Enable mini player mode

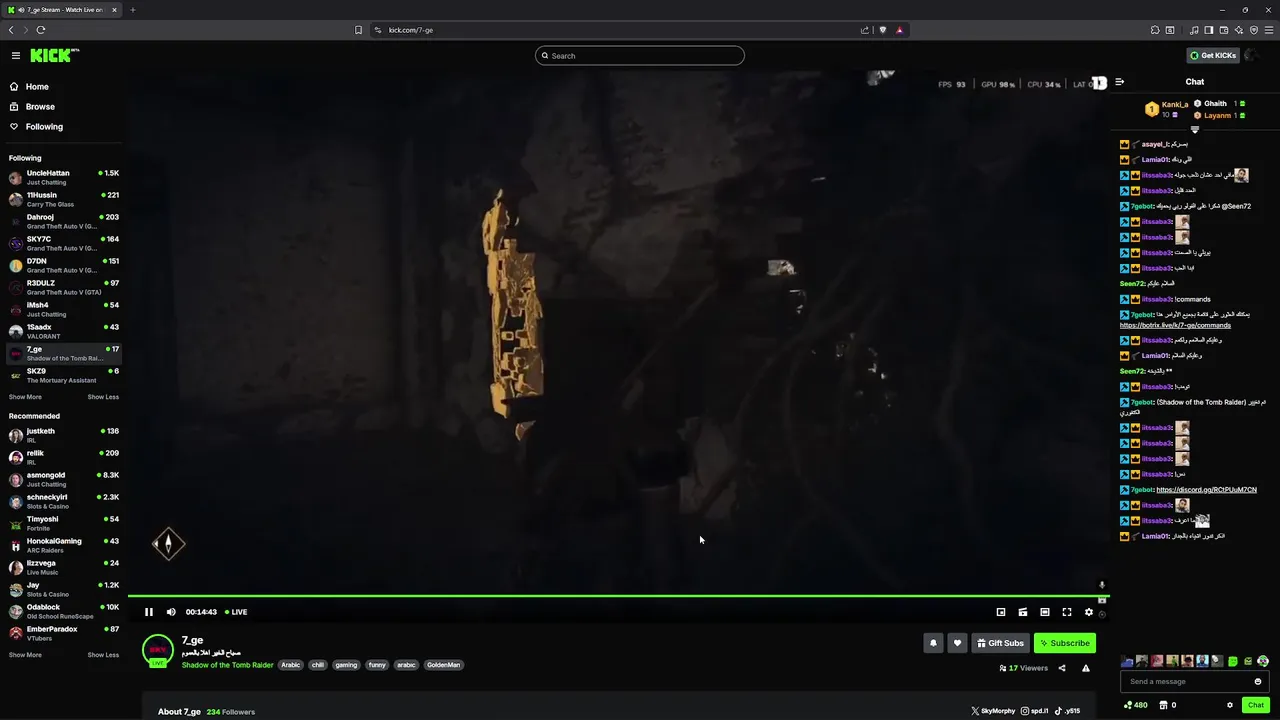(x=1001, y=612)
